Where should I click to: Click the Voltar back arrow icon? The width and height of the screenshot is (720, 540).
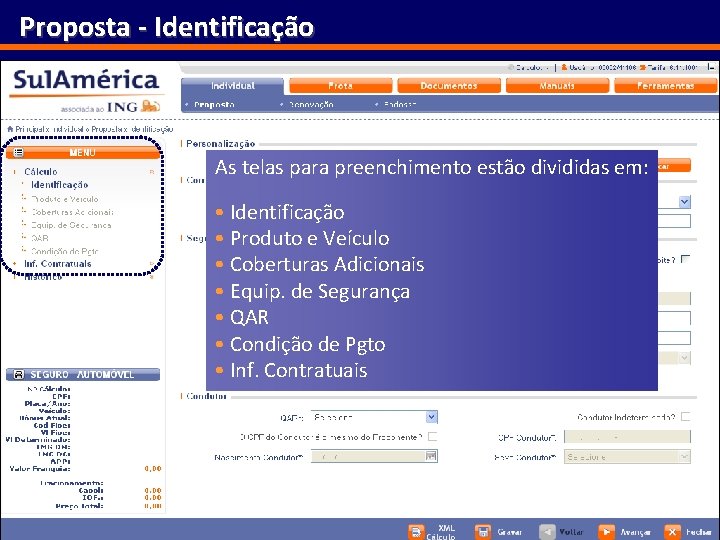pyautogui.click(x=547, y=532)
